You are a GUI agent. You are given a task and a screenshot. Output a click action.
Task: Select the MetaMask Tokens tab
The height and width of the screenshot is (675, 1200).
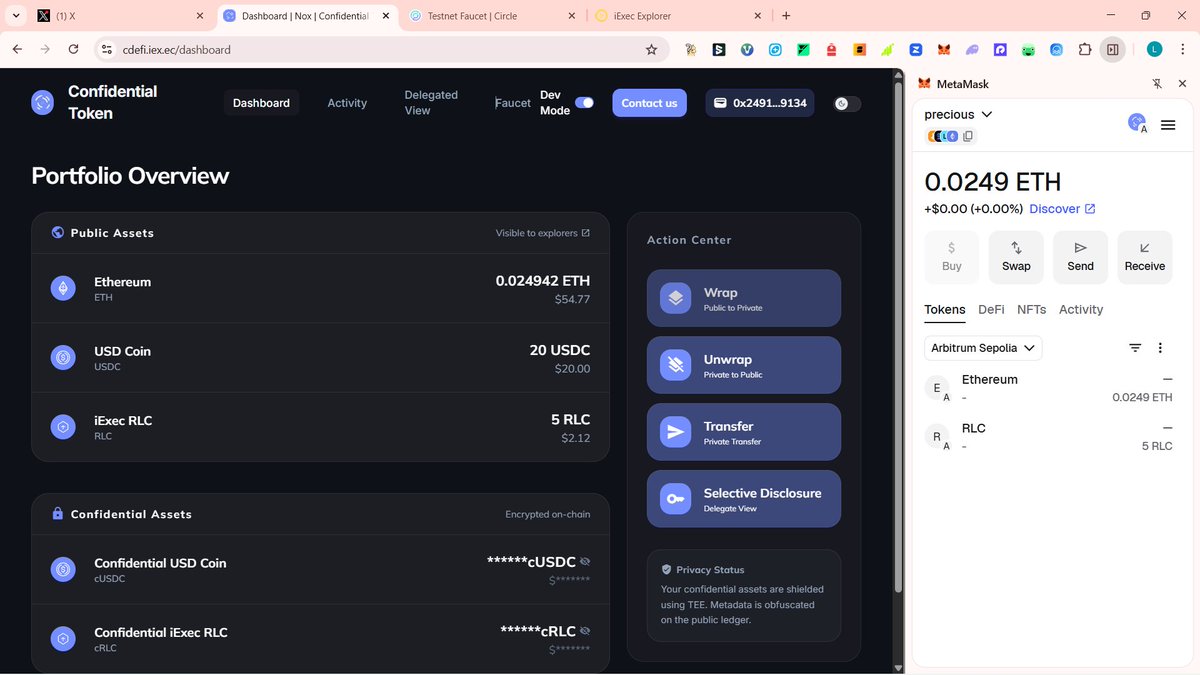(x=945, y=310)
